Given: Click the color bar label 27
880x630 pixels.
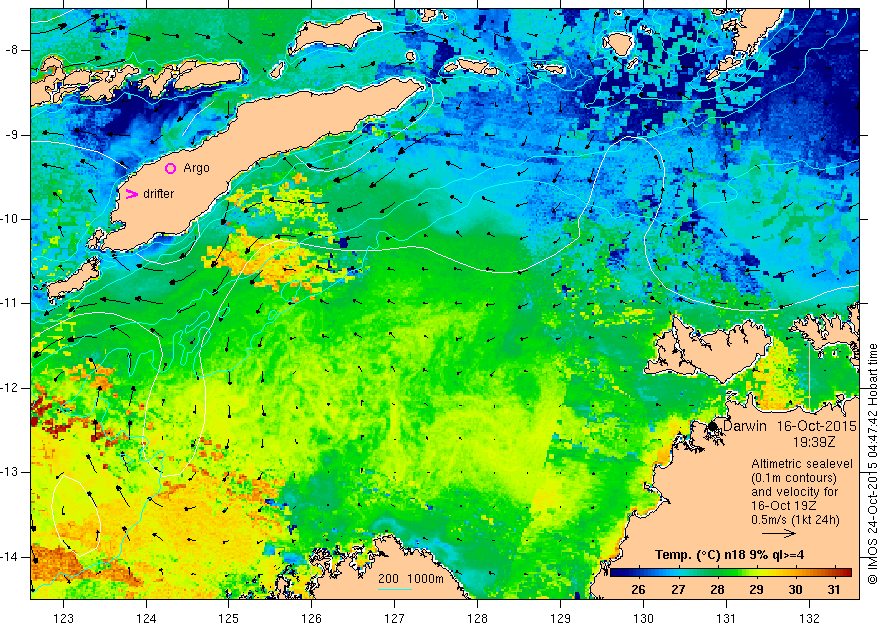Looking at the screenshot, I should (678, 590).
